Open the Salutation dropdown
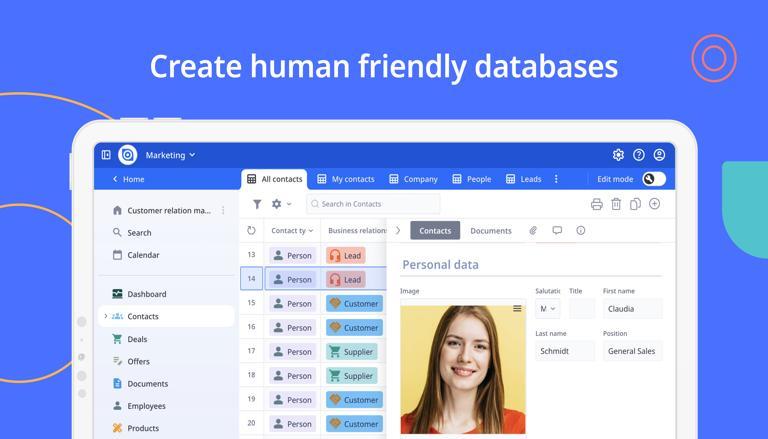This screenshot has height=439, width=768. [x=548, y=309]
